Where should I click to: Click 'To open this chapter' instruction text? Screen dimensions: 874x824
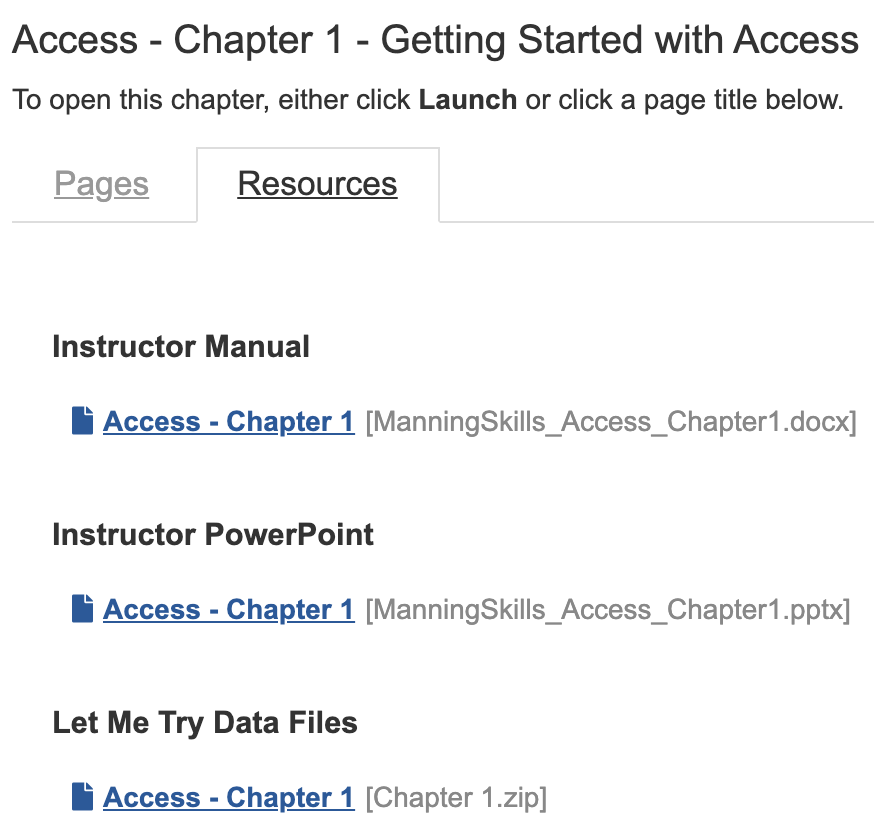point(140,101)
